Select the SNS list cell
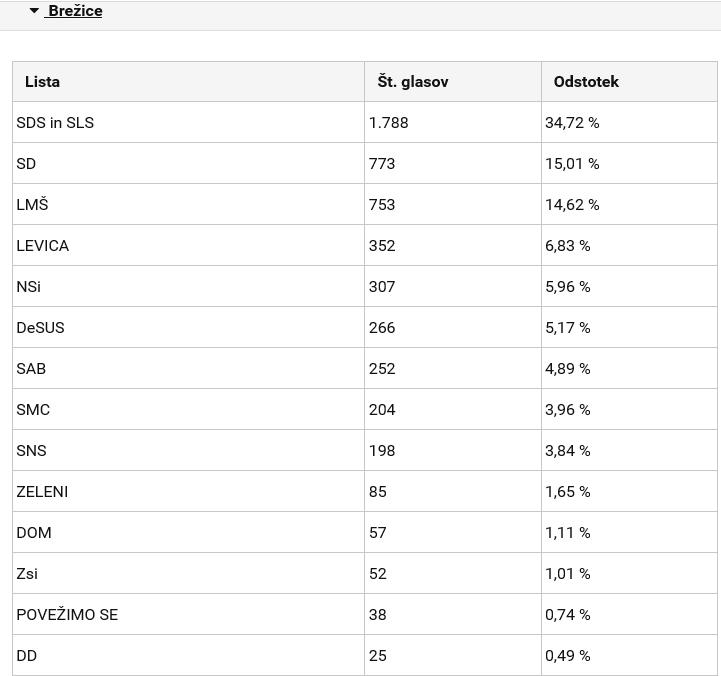The height and width of the screenshot is (676, 721). pyautogui.click(x=189, y=450)
